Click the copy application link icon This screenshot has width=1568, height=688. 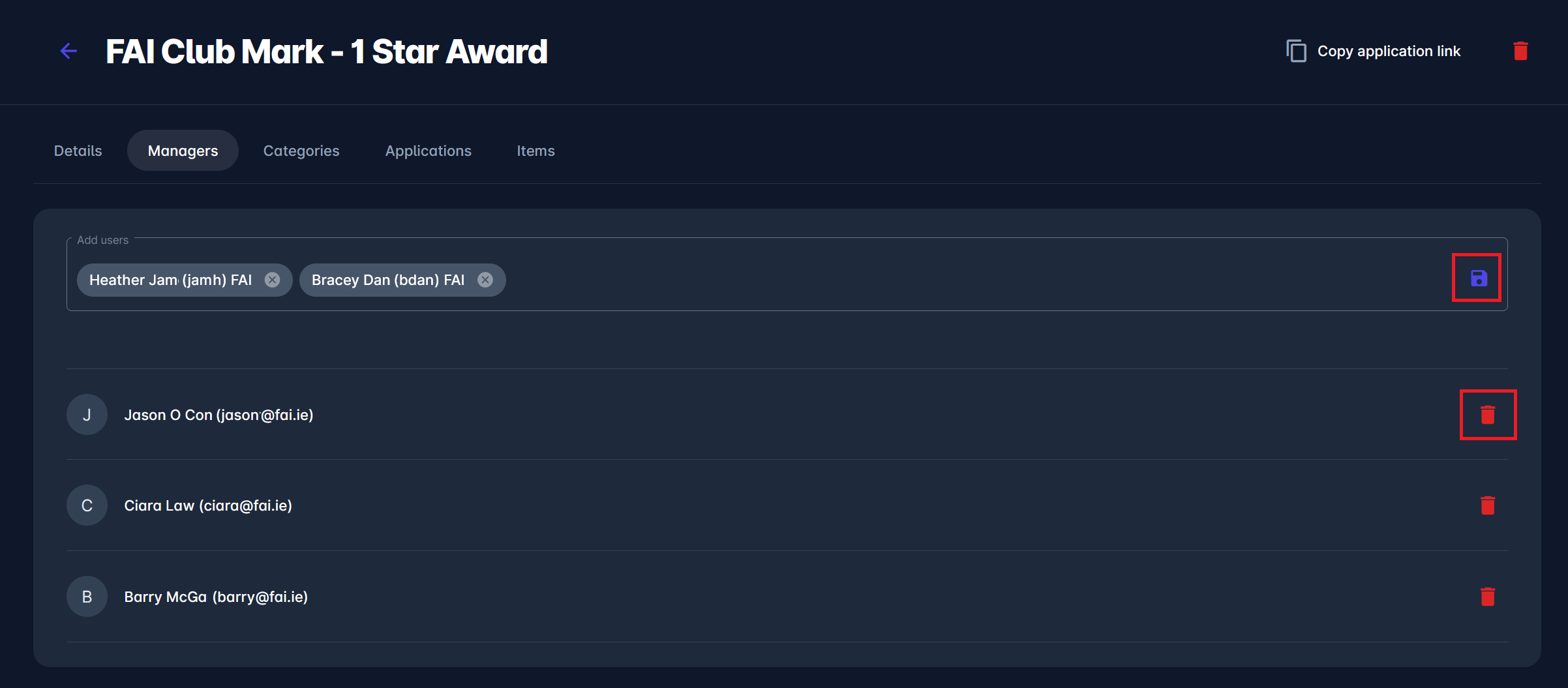(1296, 51)
